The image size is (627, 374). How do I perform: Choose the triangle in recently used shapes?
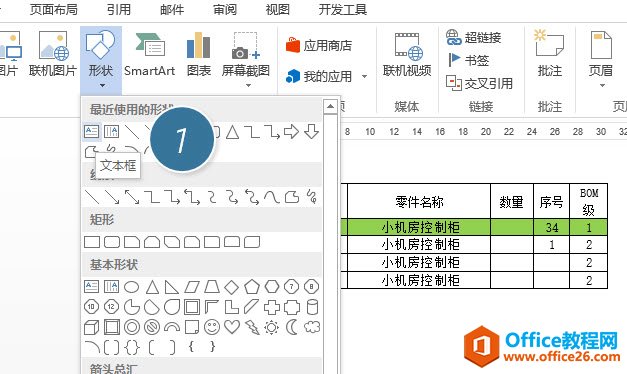tap(232, 132)
